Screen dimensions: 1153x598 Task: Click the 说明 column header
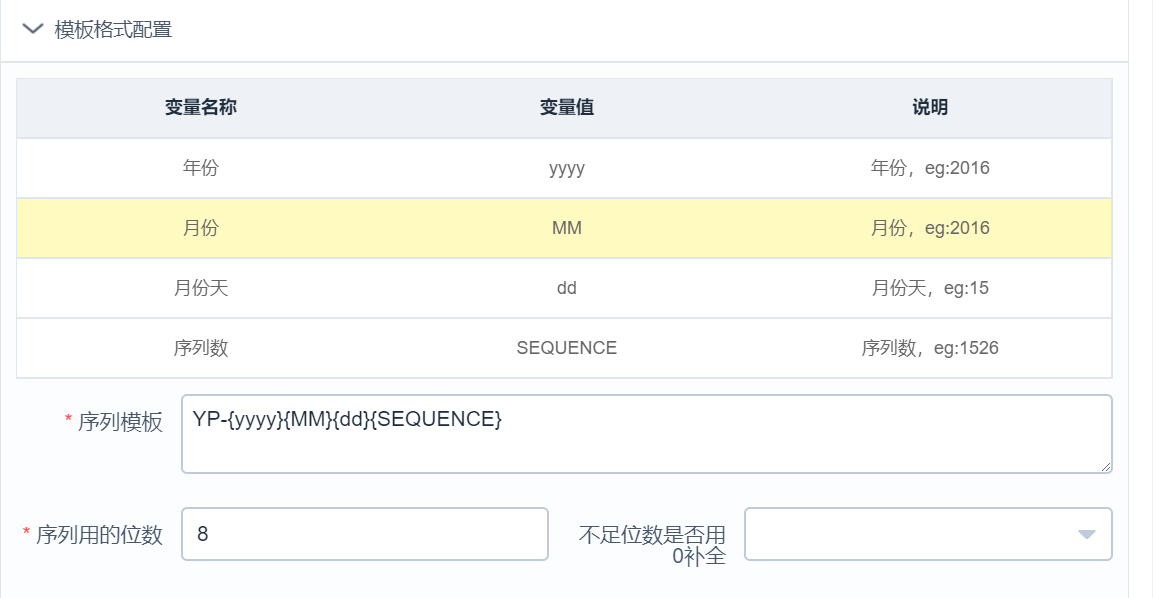coord(929,108)
